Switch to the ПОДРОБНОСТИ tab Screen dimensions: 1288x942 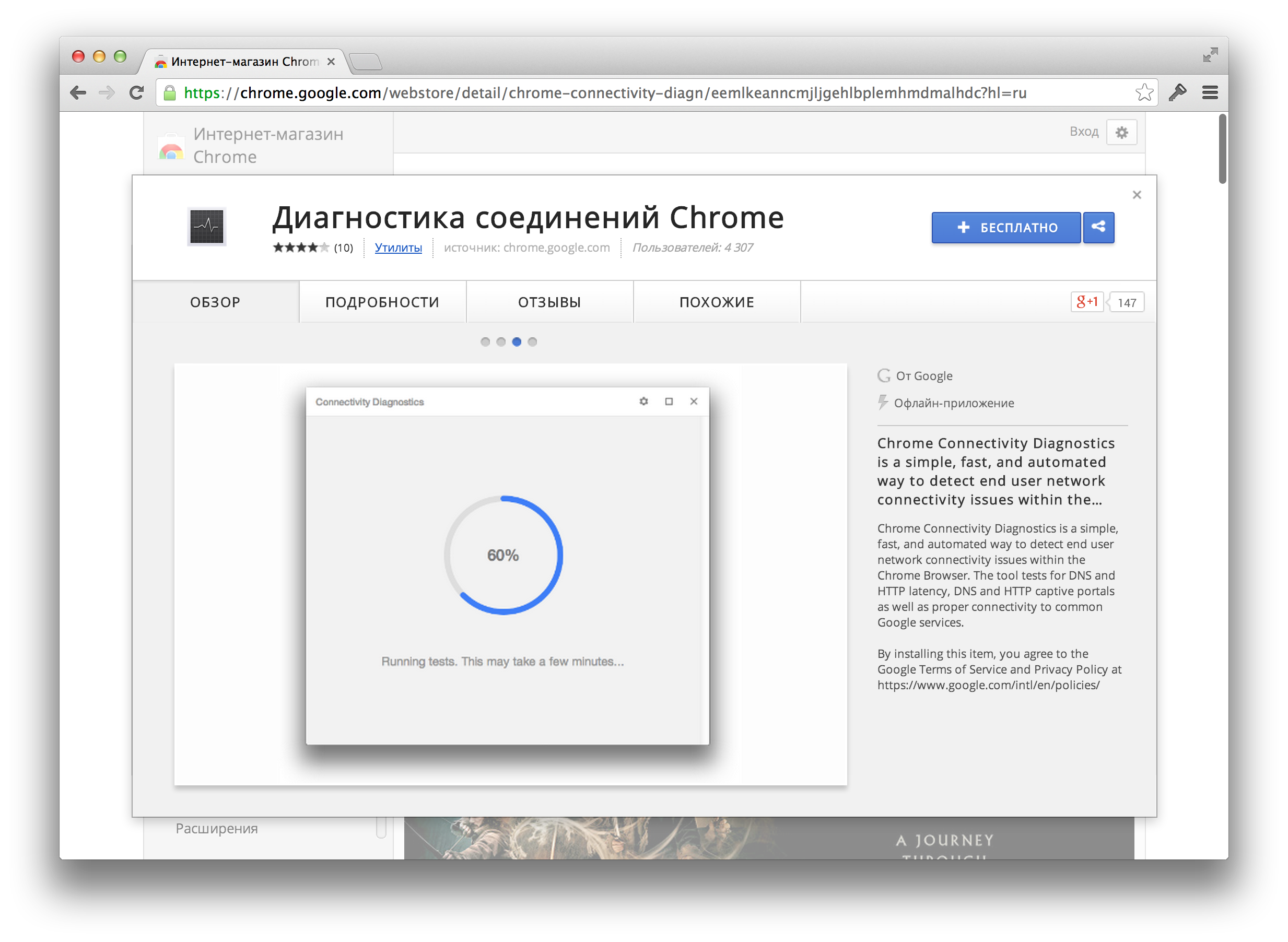(382, 302)
